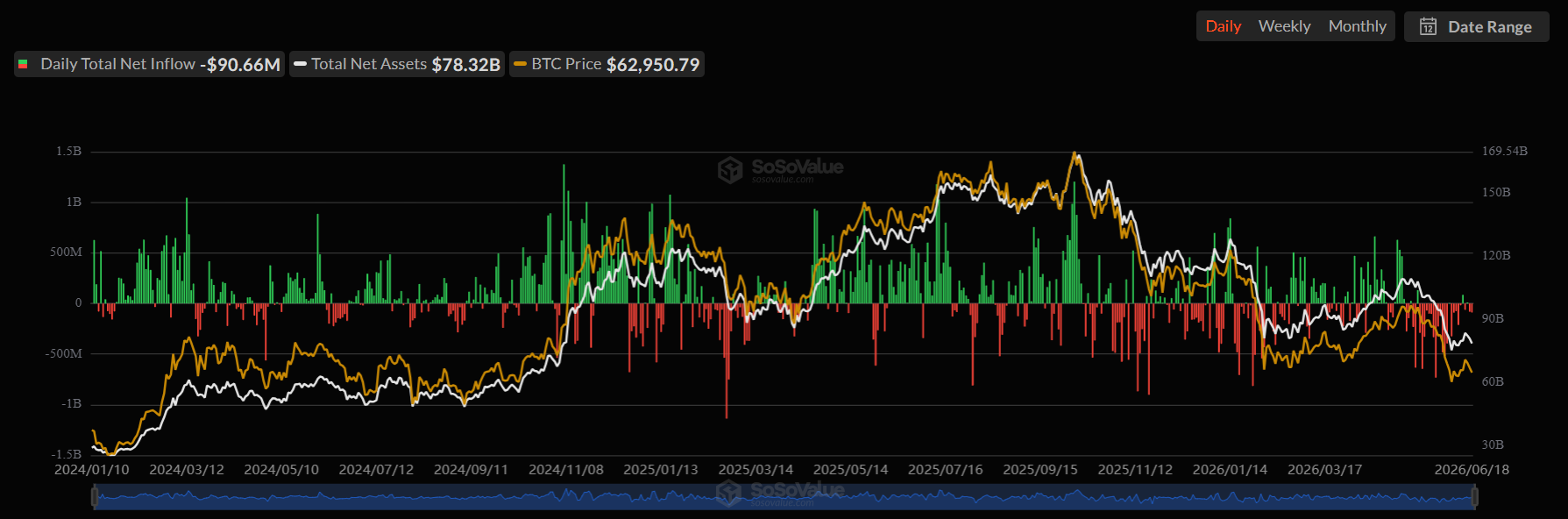
Task: Click the 2024/07/12 x-axis date label
Action: [376, 470]
